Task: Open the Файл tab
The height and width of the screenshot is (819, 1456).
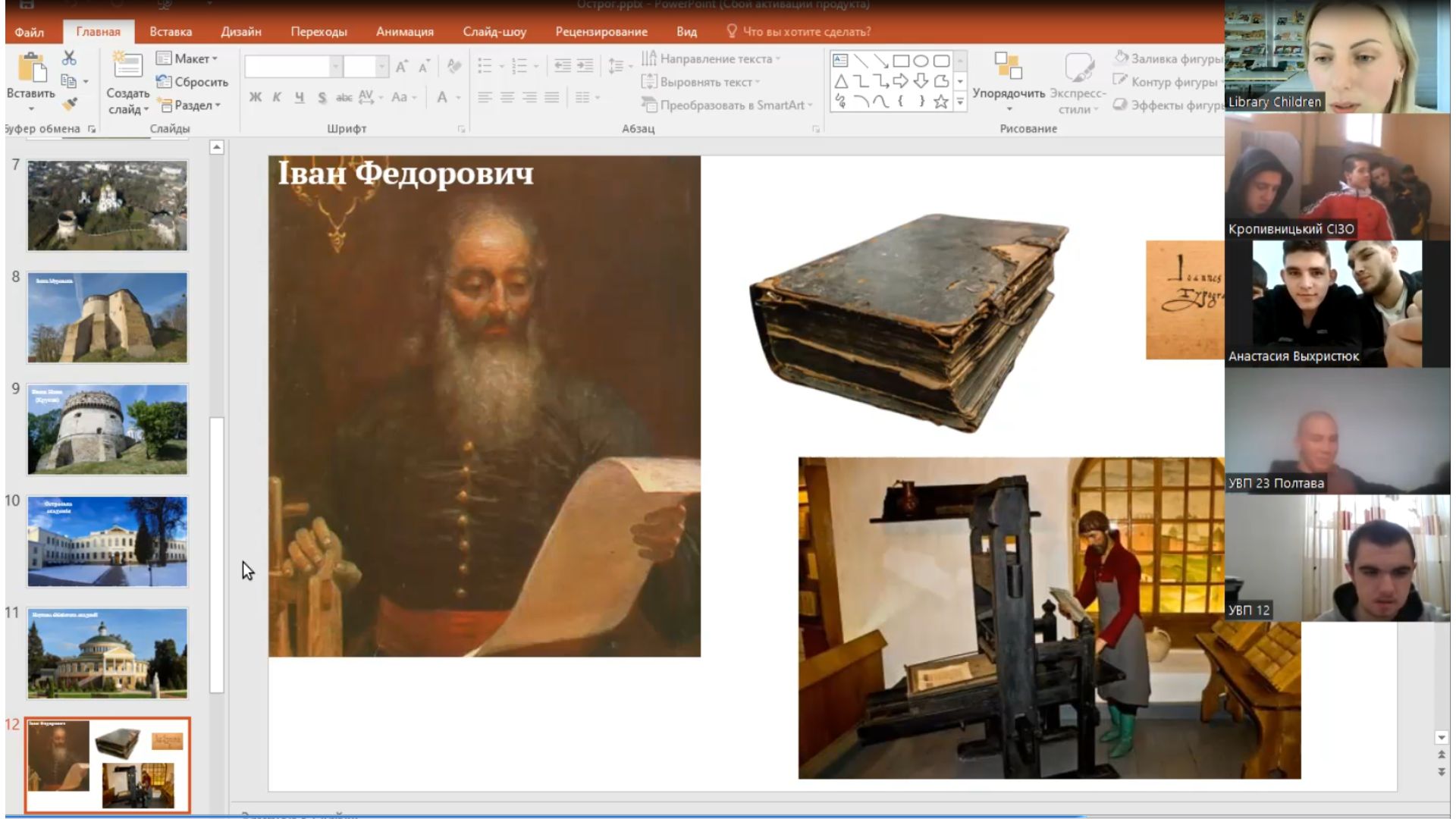Action: pyautogui.click(x=29, y=31)
